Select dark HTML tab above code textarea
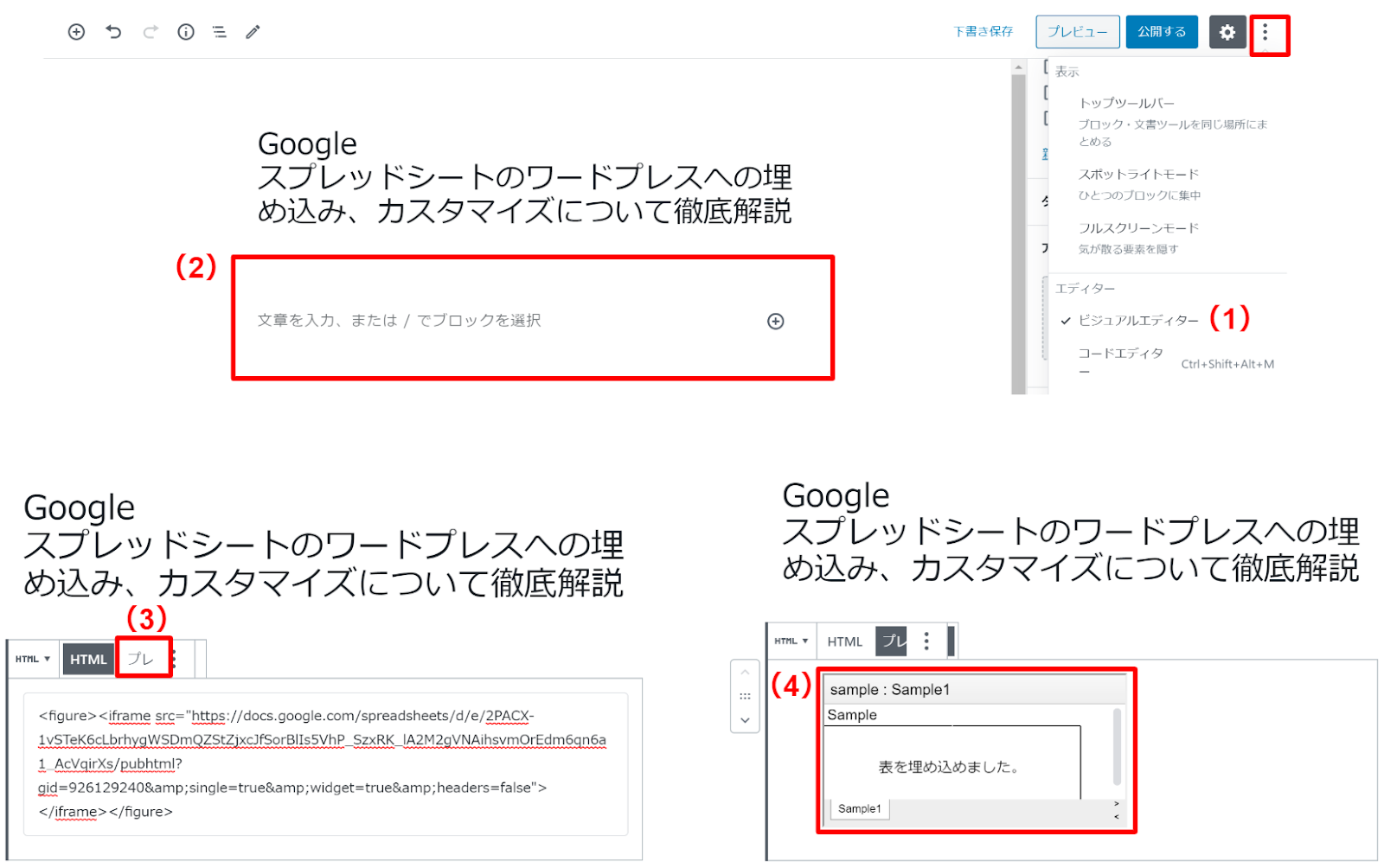Screen dimensions: 1384x868 [x=88, y=660]
